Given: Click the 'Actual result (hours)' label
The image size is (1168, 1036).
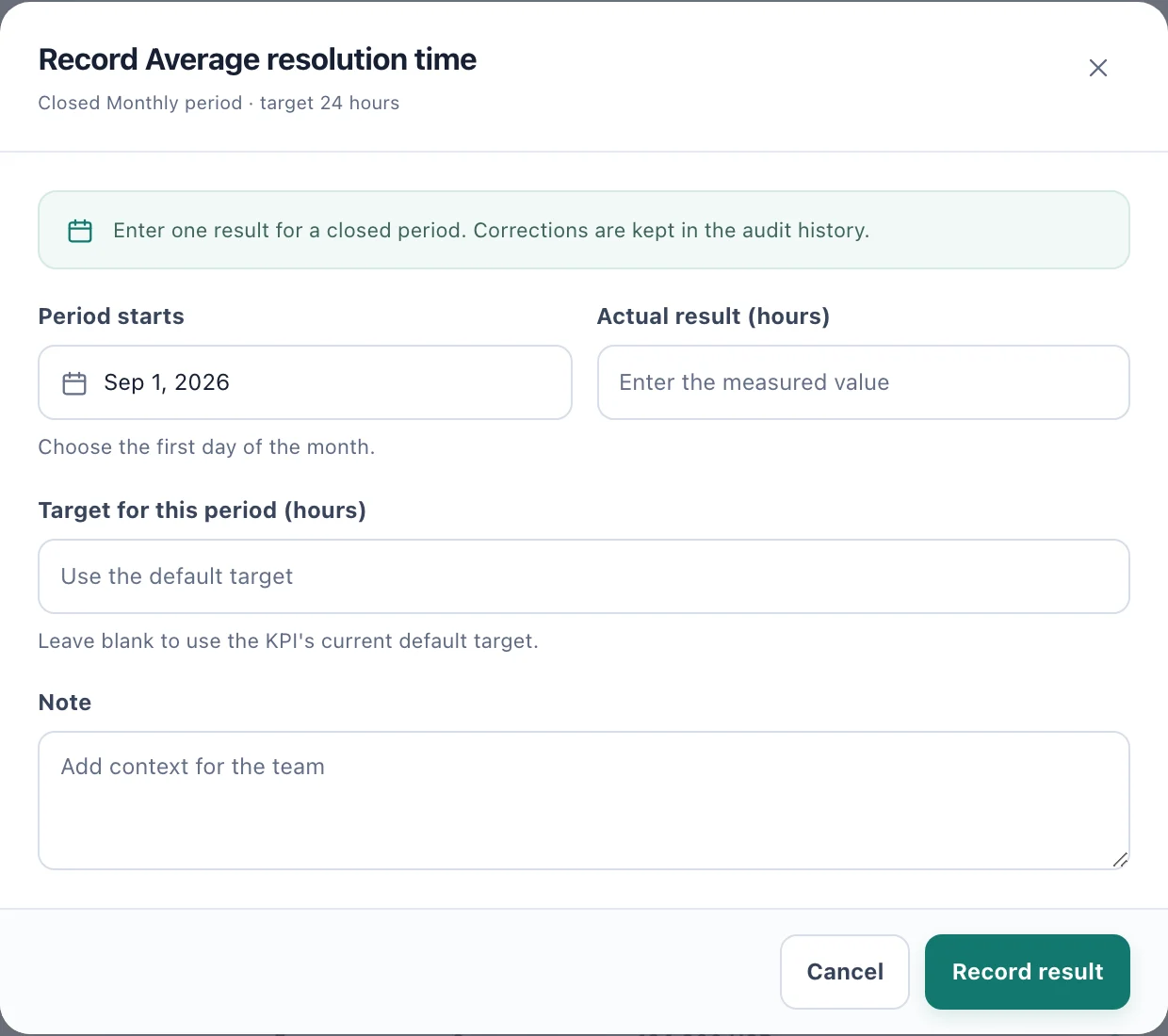Looking at the screenshot, I should 713,316.
